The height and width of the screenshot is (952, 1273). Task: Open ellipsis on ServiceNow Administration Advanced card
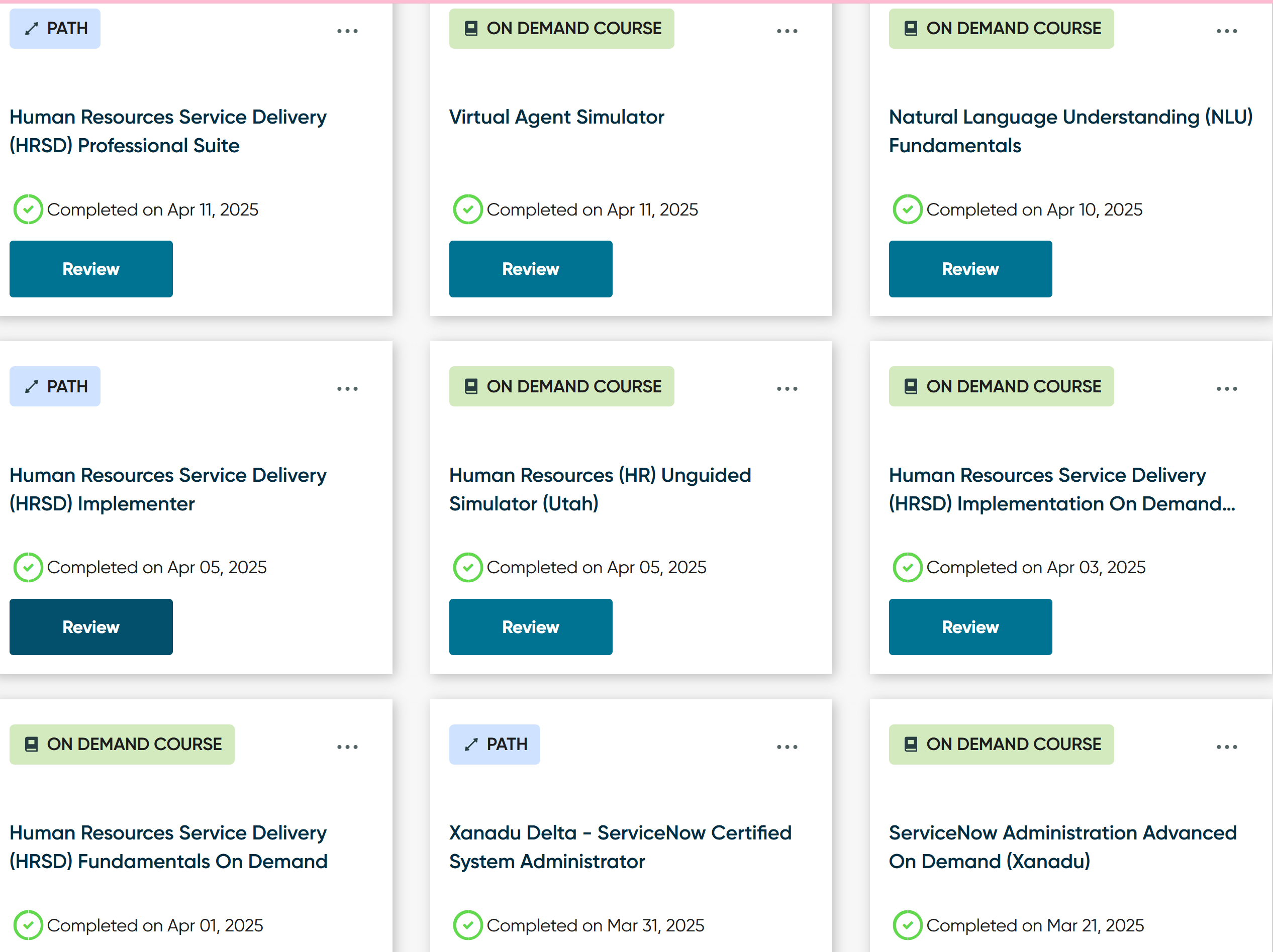tap(1226, 747)
